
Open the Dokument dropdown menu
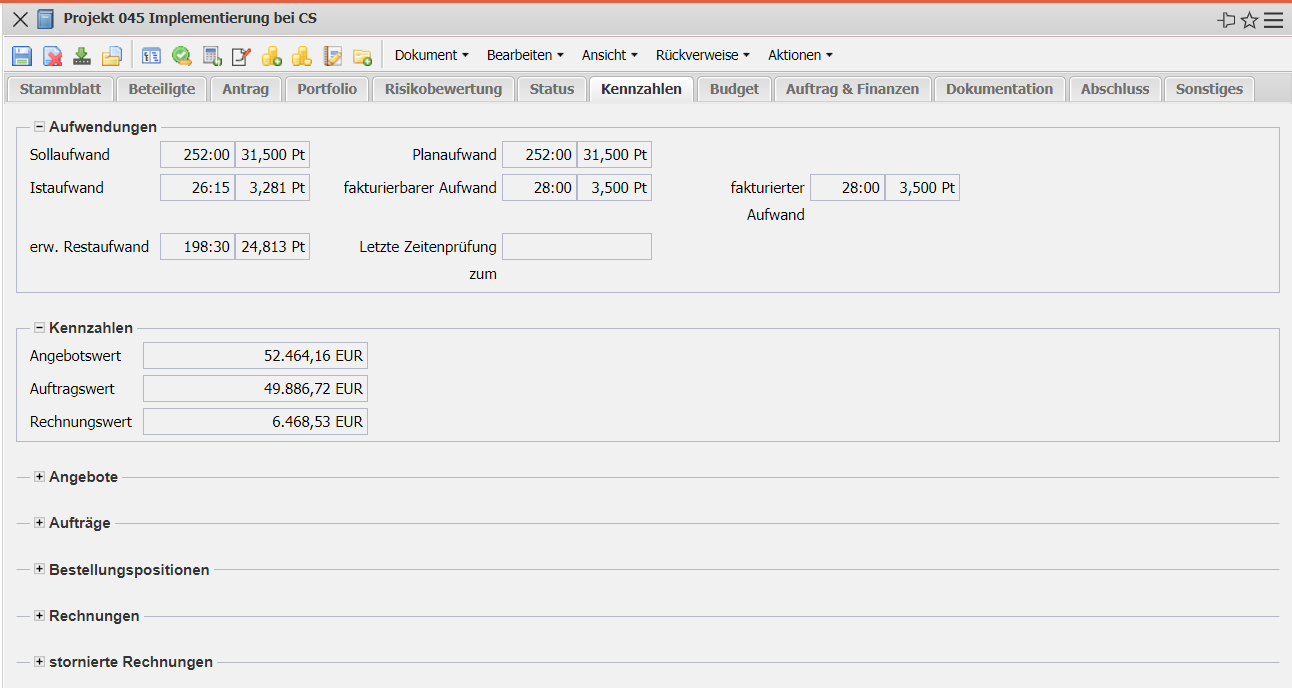click(x=431, y=55)
